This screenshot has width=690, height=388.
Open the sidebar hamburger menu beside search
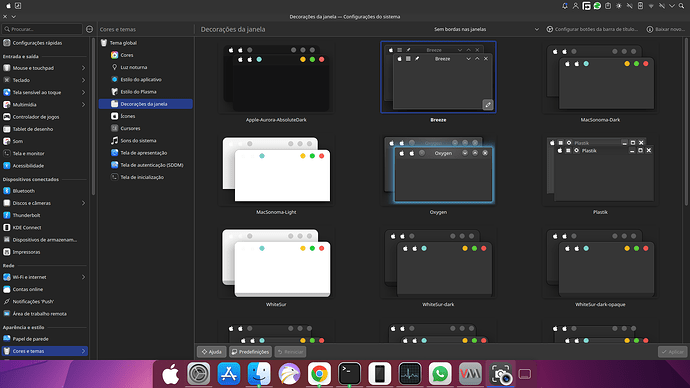point(89,29)
